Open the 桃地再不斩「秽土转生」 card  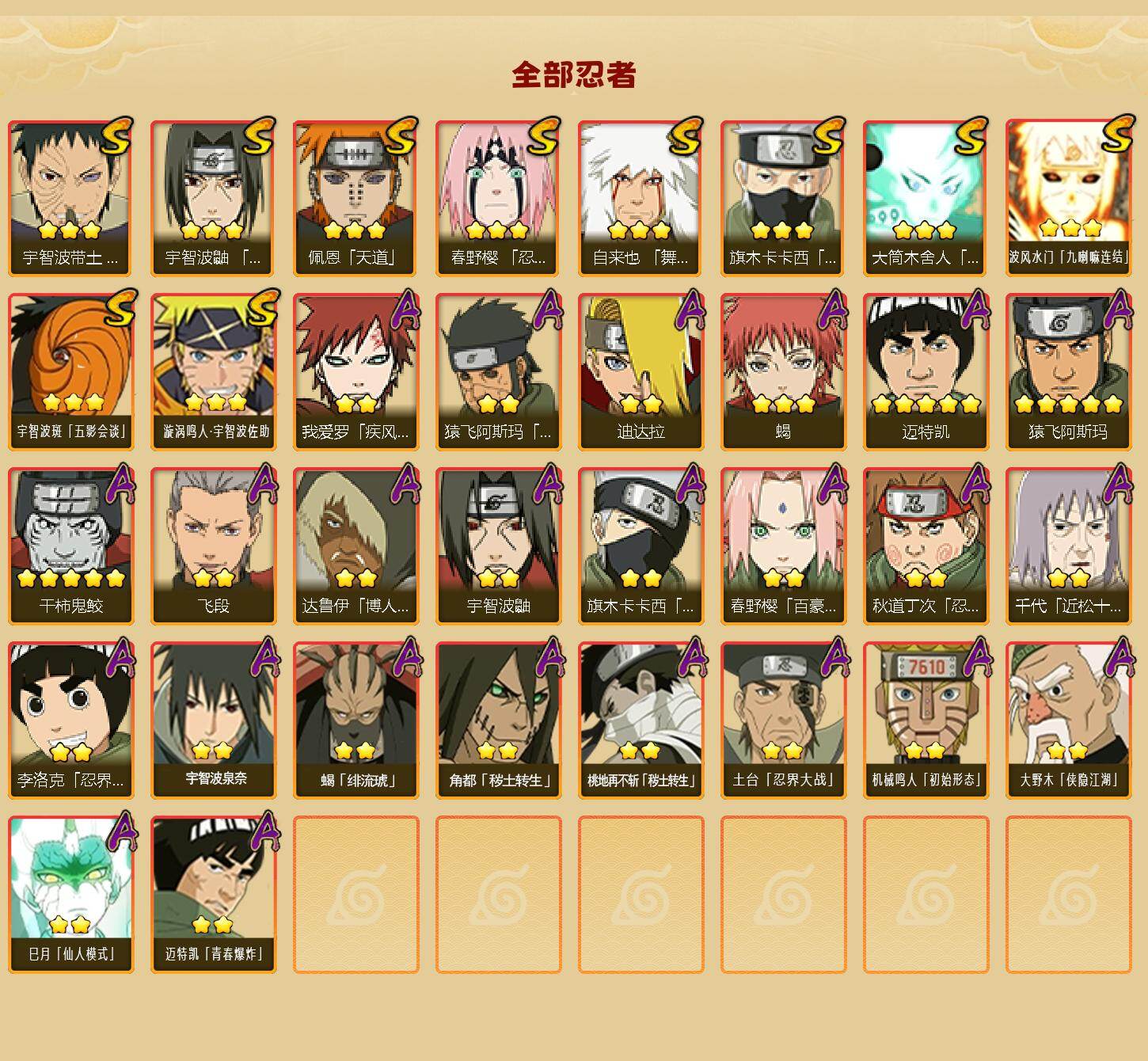[641, 721]
